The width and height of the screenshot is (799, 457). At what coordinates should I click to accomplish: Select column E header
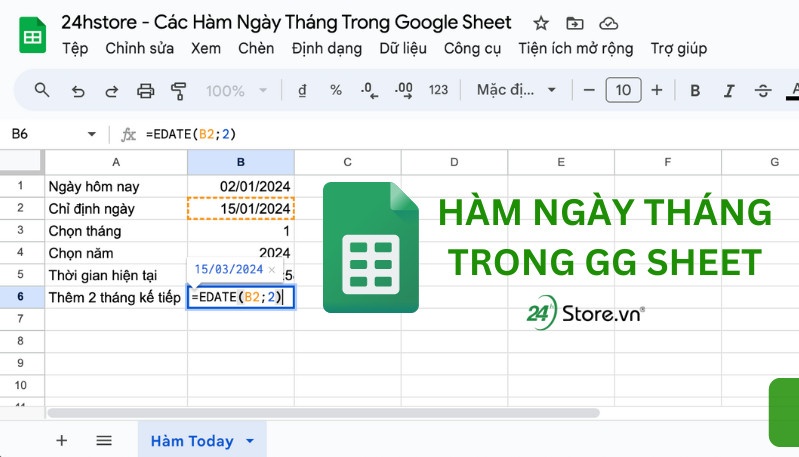click(x=561, y=162)
